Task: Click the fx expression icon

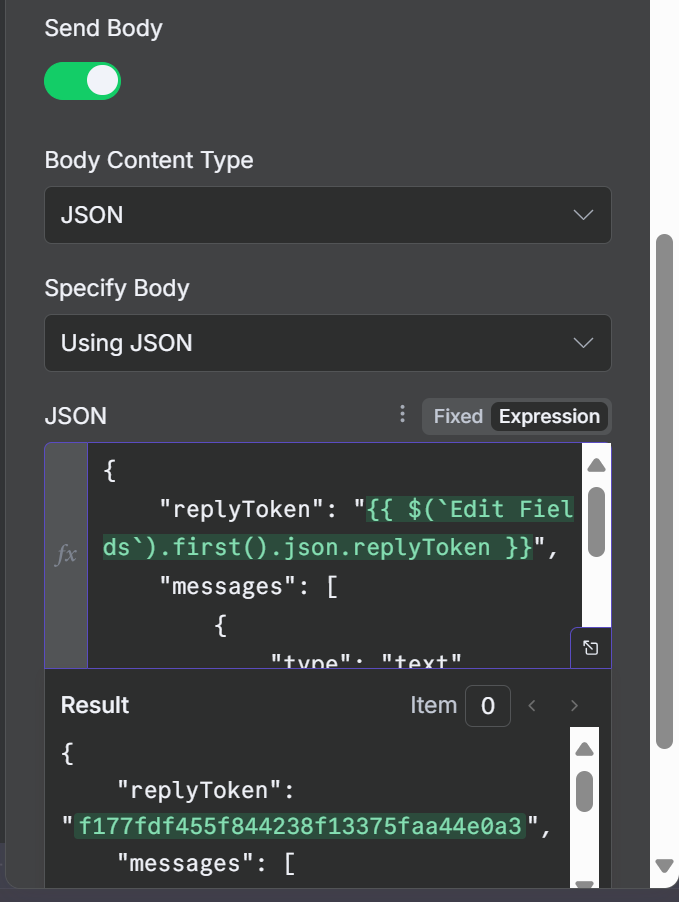Action: 66,555
